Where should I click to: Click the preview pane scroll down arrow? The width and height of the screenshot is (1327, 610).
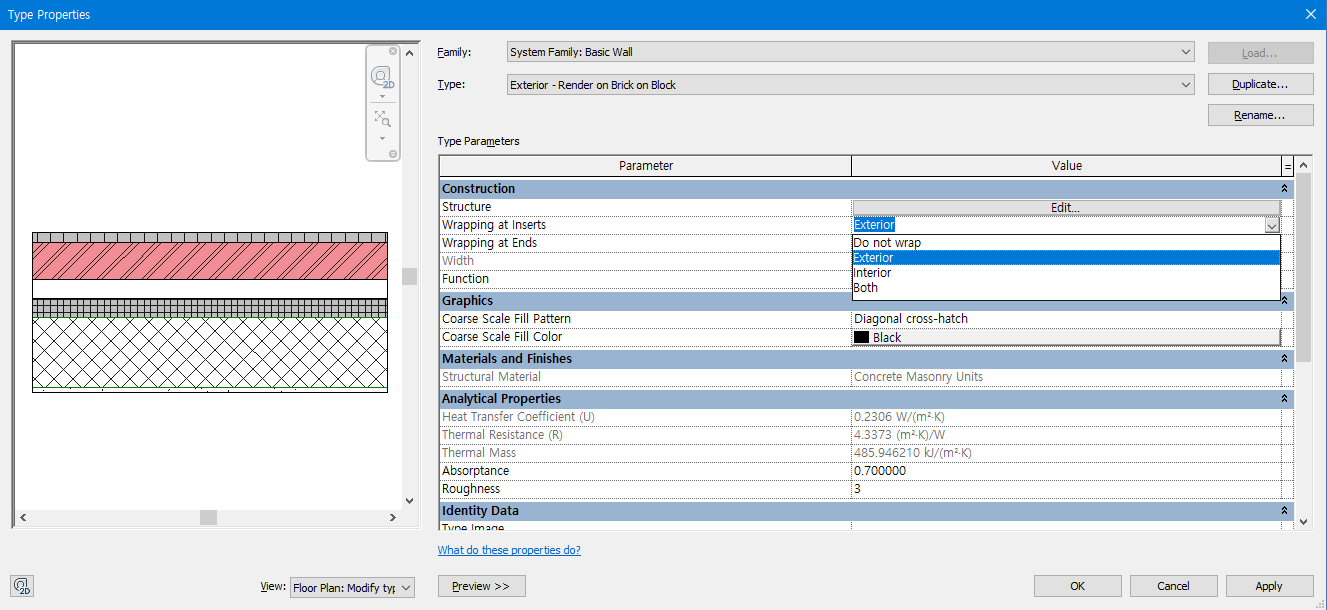(409, 501)
